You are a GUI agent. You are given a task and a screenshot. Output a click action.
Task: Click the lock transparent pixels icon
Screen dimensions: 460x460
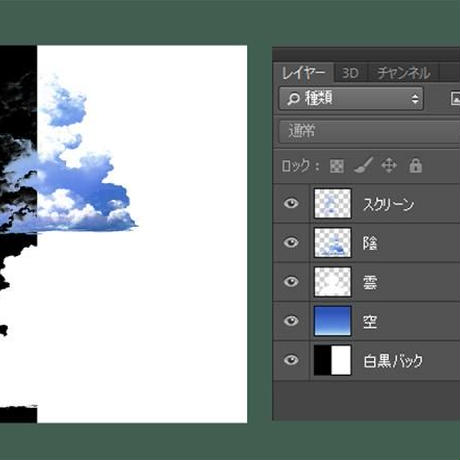[337, 166]
